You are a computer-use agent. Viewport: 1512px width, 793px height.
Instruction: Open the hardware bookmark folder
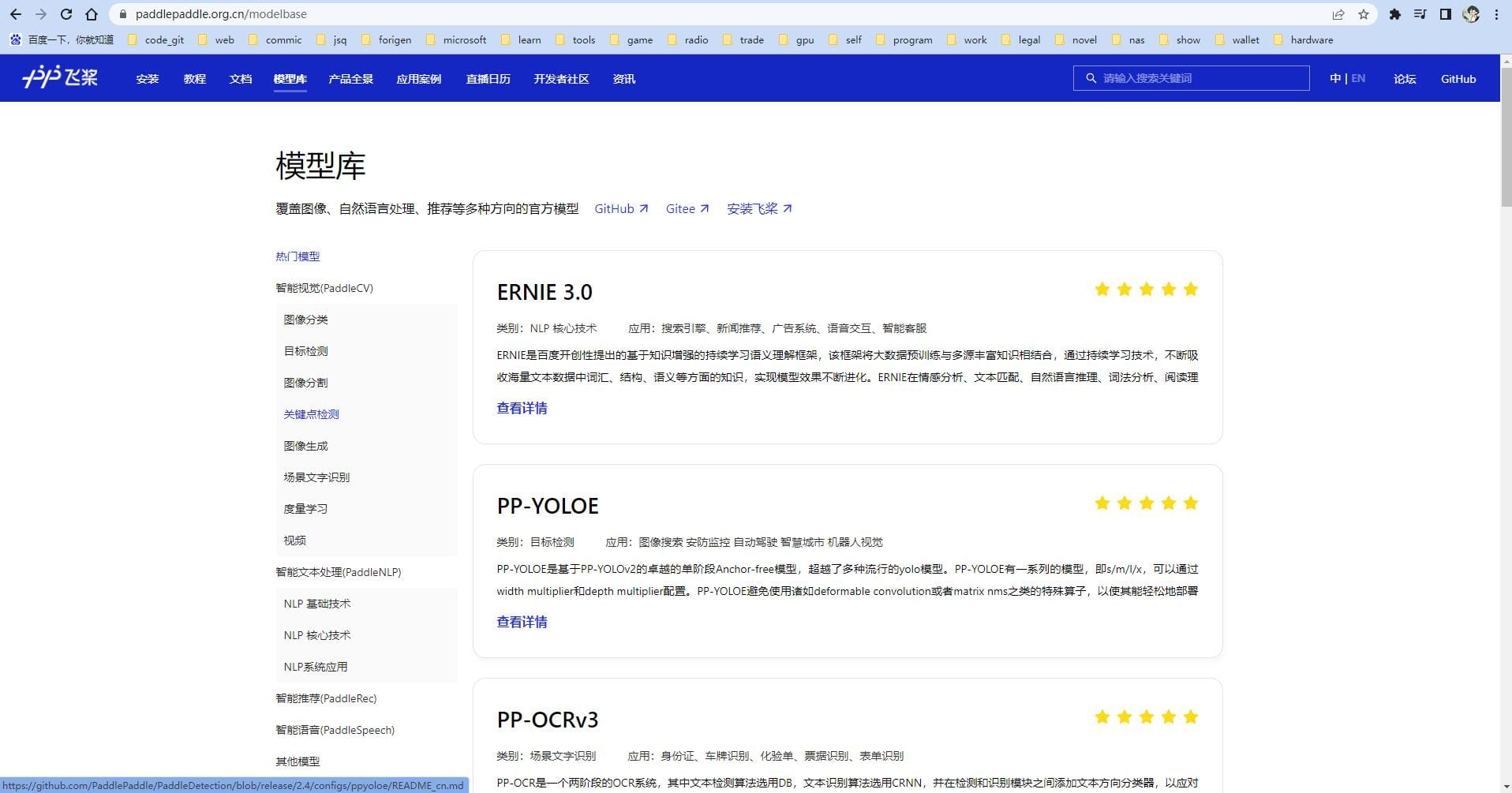point(1304,39)
